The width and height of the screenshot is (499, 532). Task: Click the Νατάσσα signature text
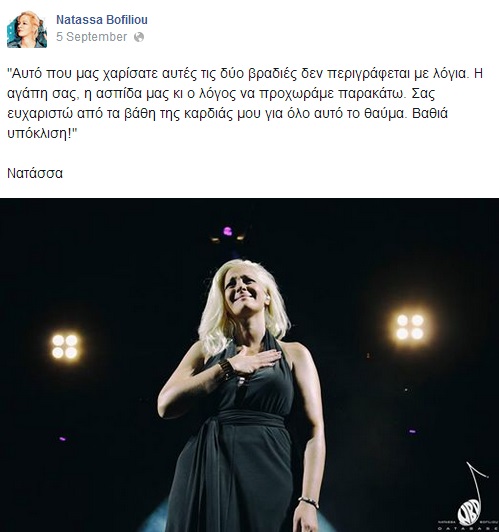click(35, 173)
